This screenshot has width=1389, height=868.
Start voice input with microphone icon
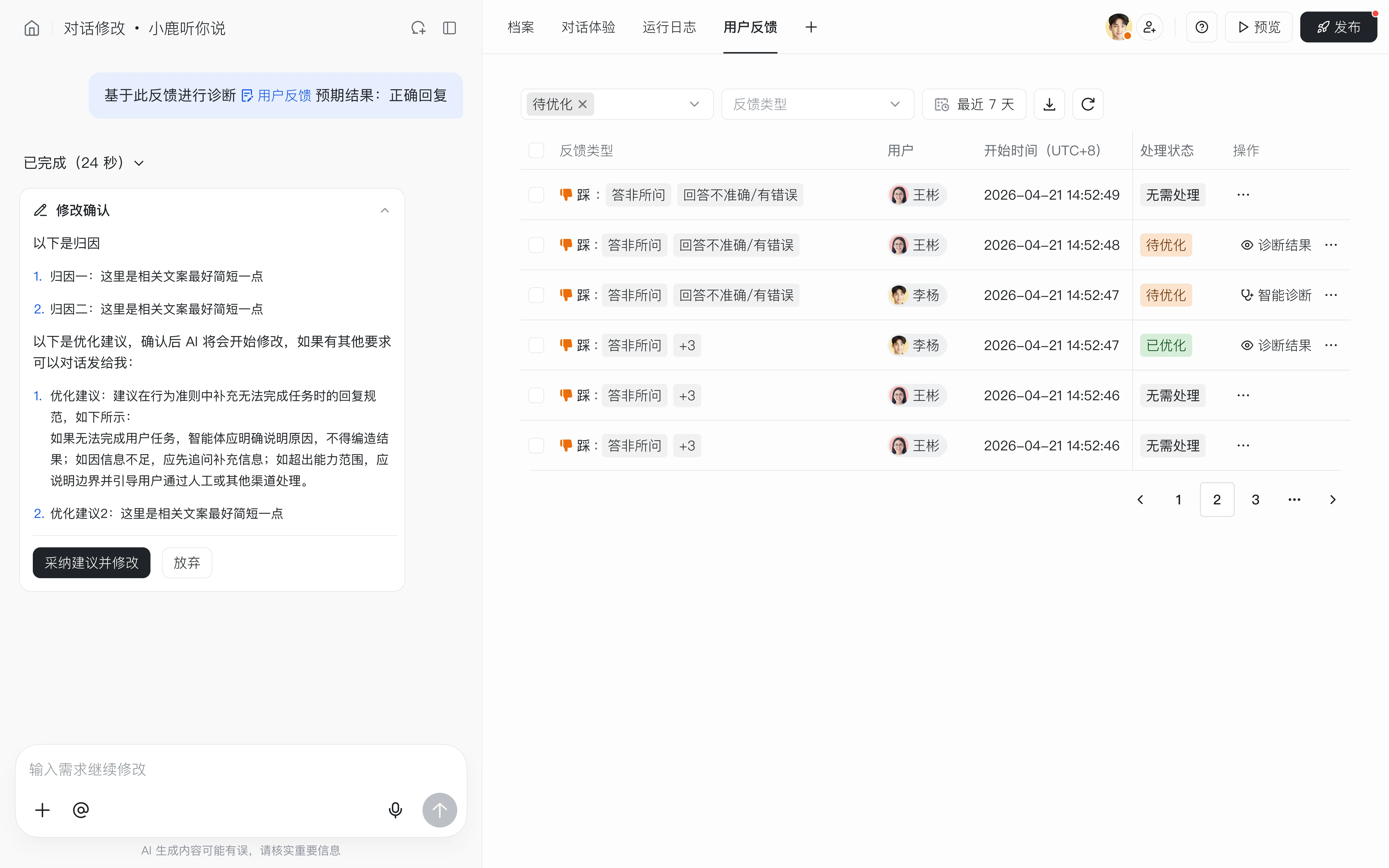(395, 810)
